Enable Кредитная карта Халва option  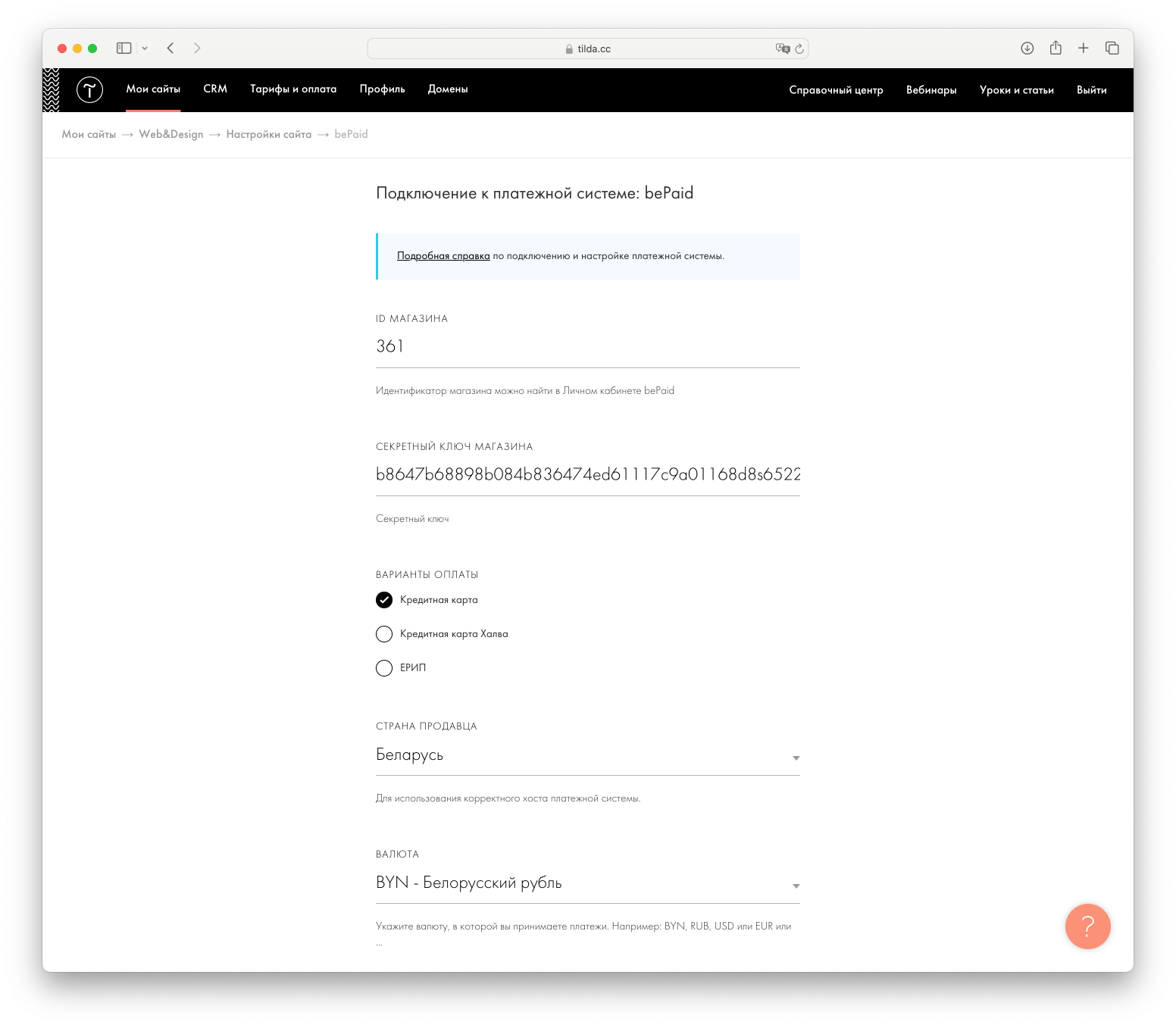point(384,634)
